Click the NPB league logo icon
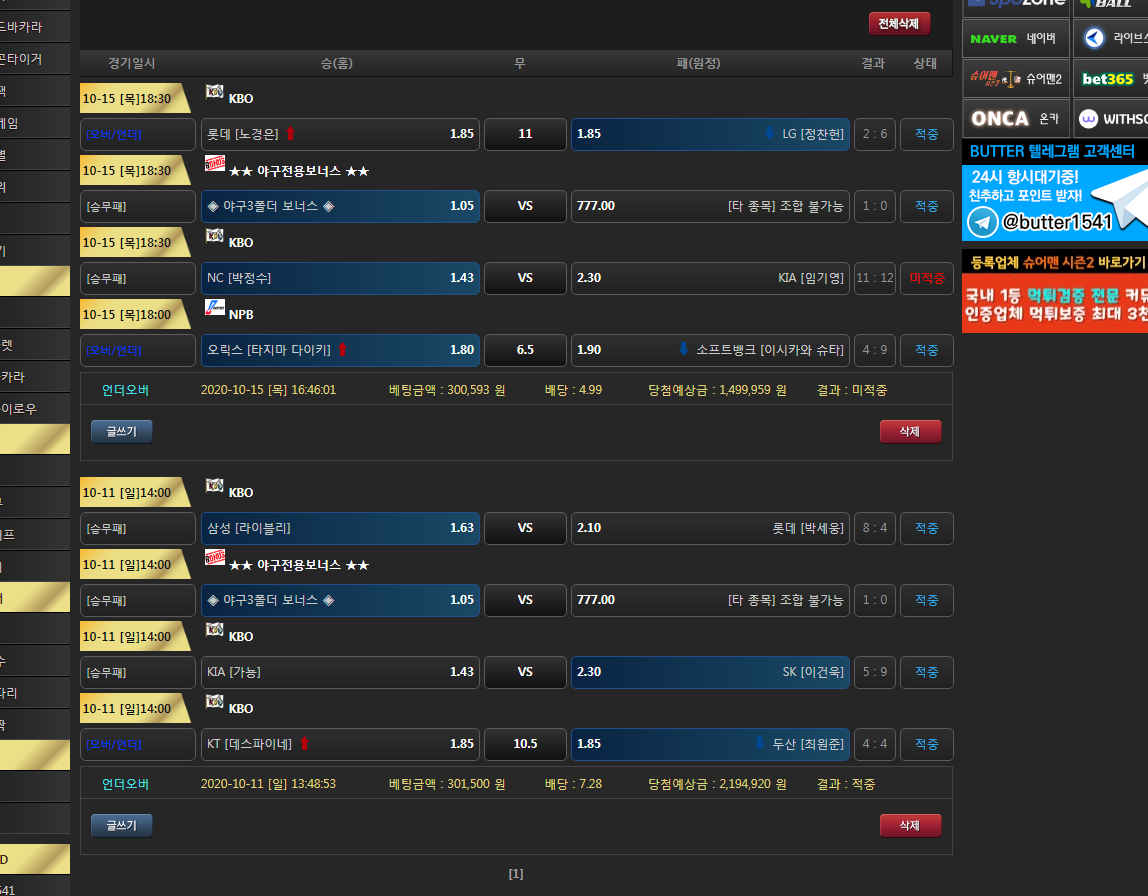The height and width of the screenshot is (896, 1148). point(214,308)
